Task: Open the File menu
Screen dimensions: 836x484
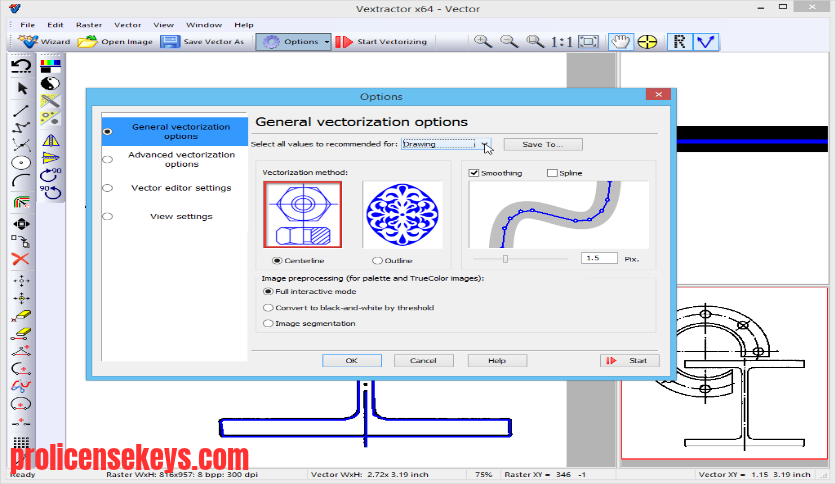Action: [x=28, y=25]
